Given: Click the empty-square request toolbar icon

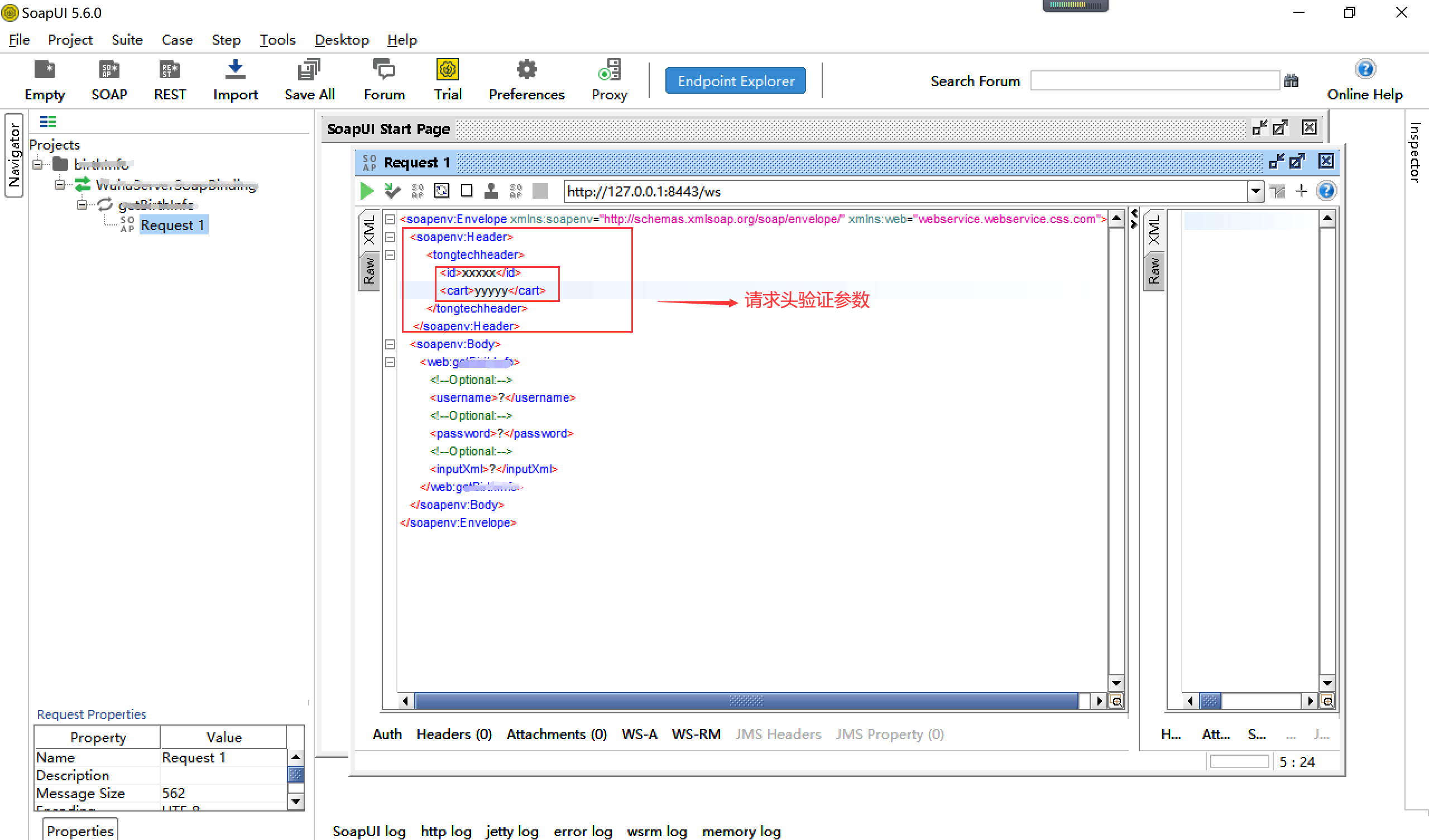Looking at the screenshot, I should (467, 191).
